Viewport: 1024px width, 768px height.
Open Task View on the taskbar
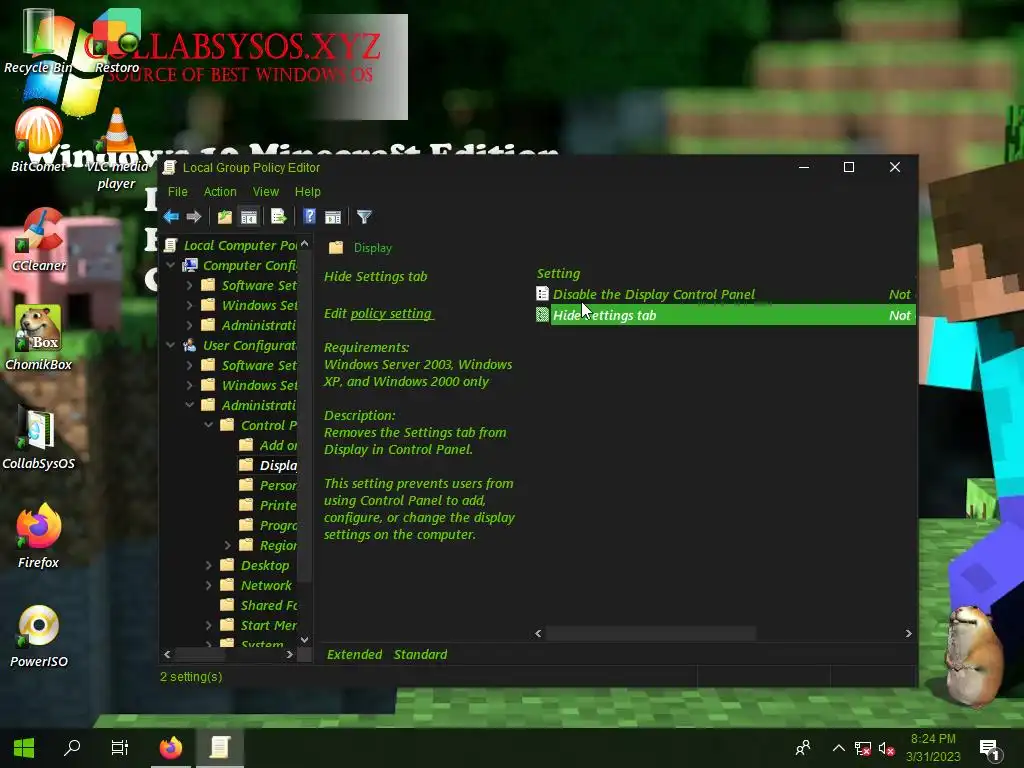(x=120, y=748)
